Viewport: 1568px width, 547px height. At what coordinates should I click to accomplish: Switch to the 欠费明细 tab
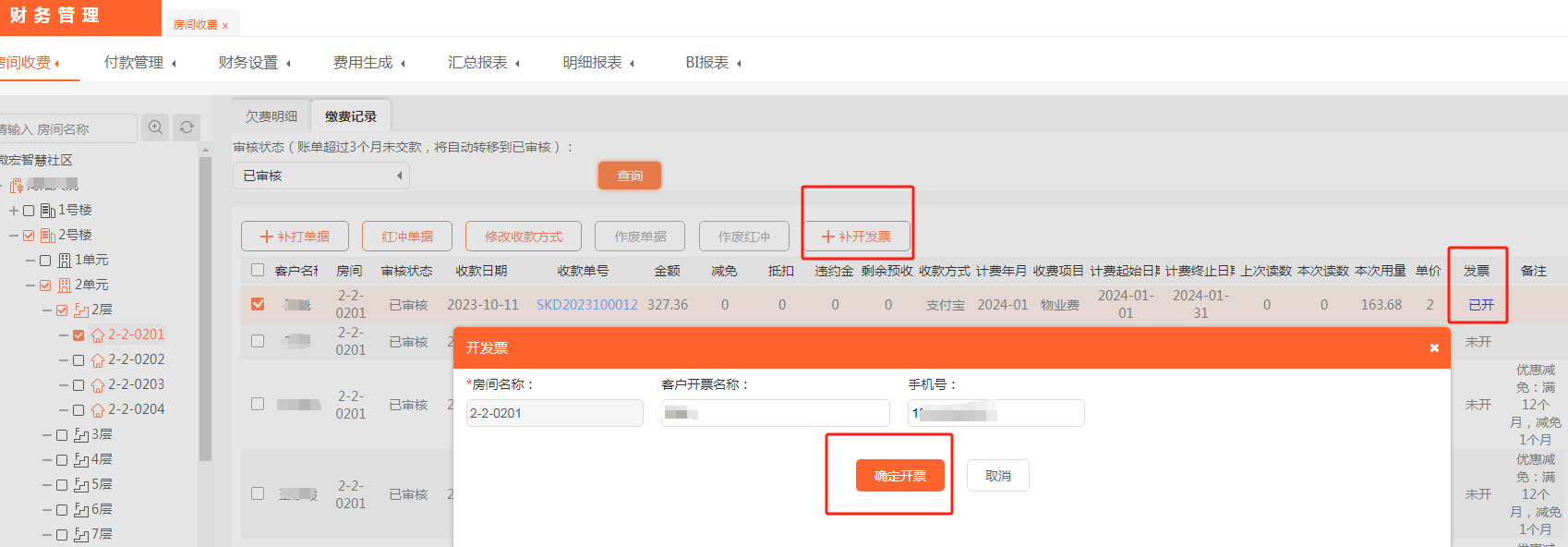point(271,116)
